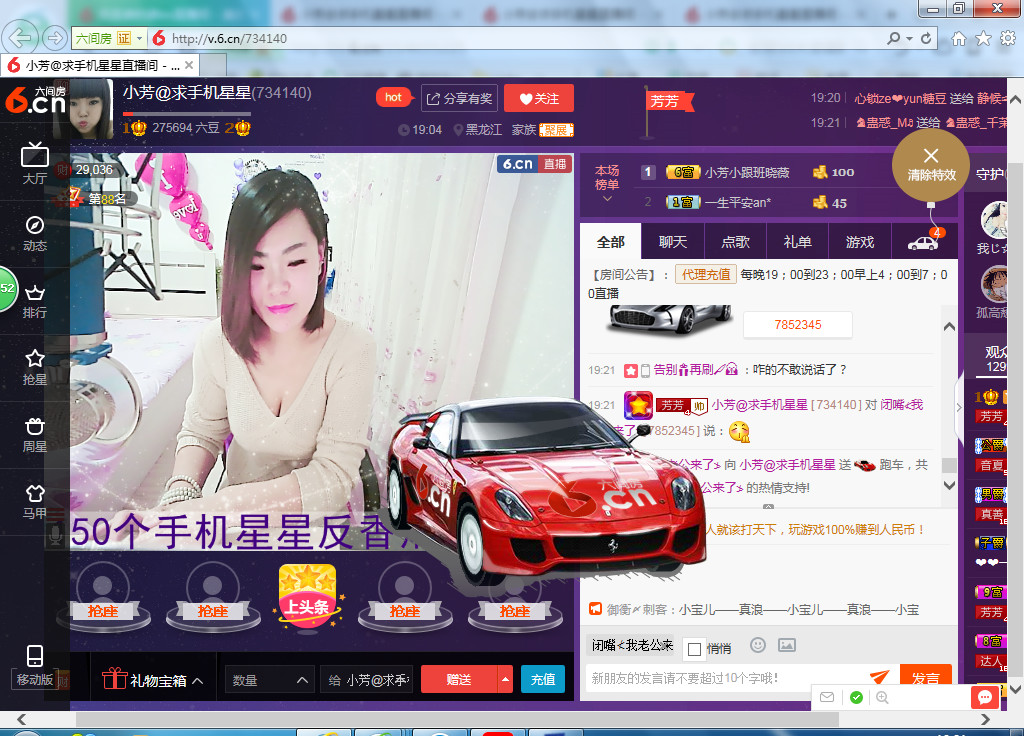Click the 上头条 headline badge
The width and height of the screenshot is (1024, 736).
pyautogui.click(x=307, y=597)
